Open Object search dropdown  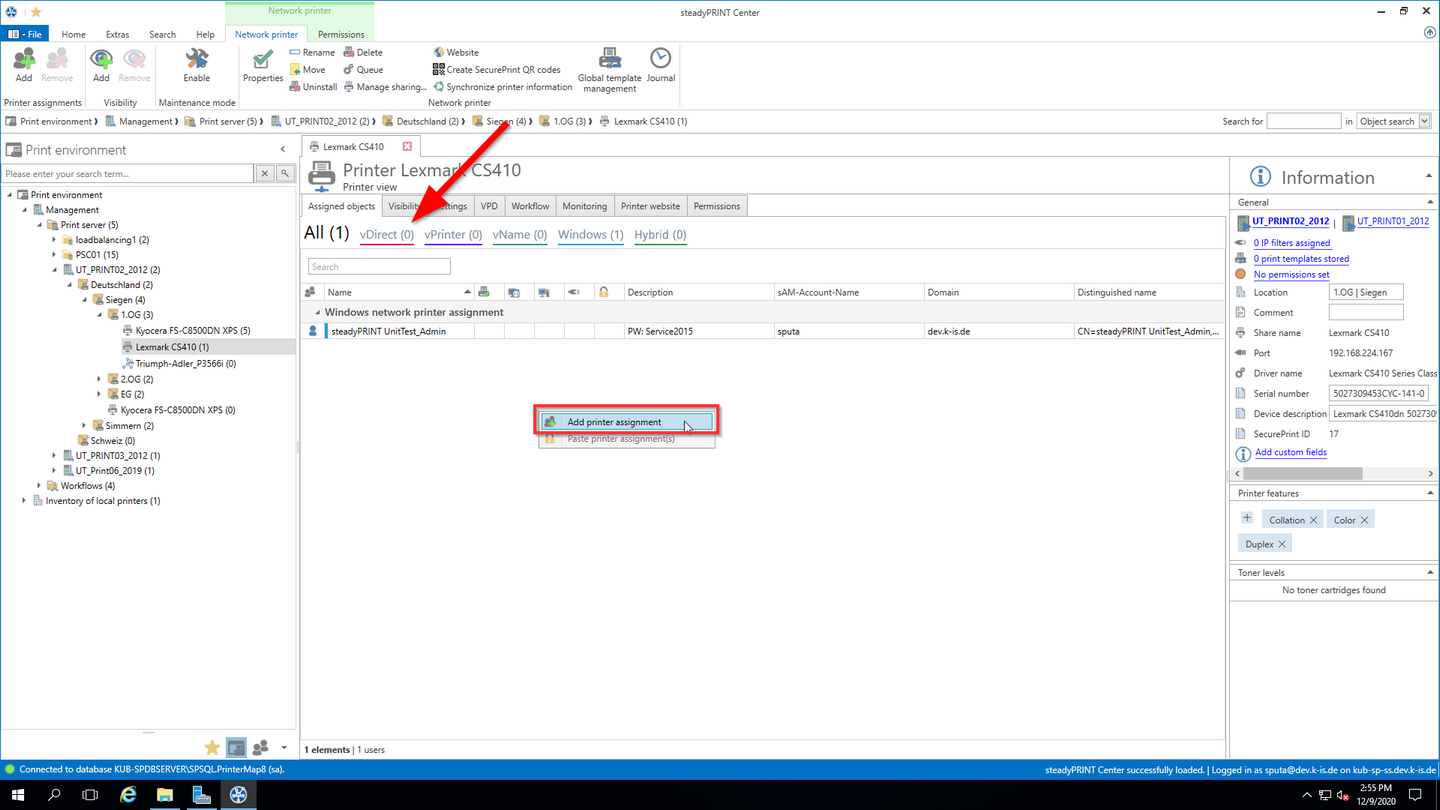[x=1394, y=121]
